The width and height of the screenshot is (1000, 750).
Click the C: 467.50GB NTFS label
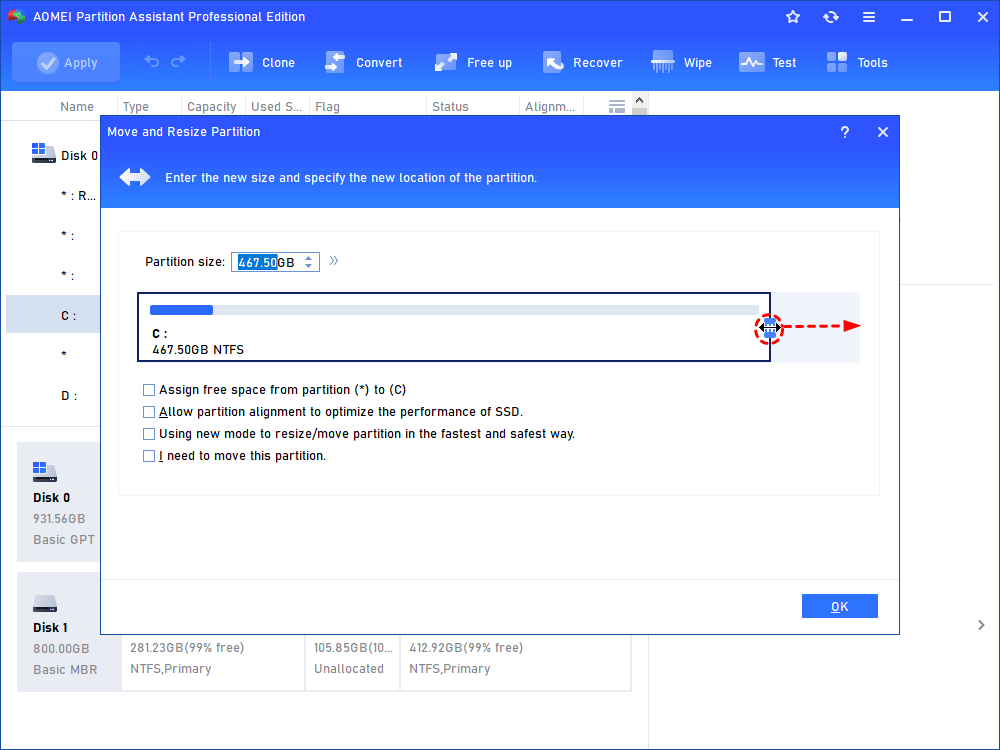pos(198,342)
